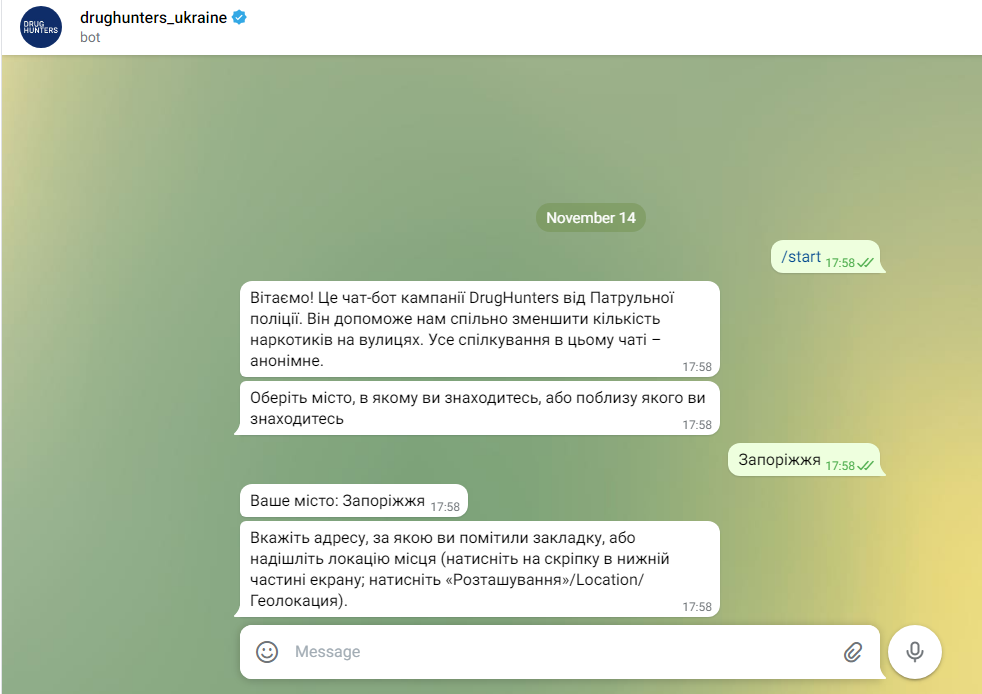Click the timestamp on 'Ваше місто' message

coord(445,507)
